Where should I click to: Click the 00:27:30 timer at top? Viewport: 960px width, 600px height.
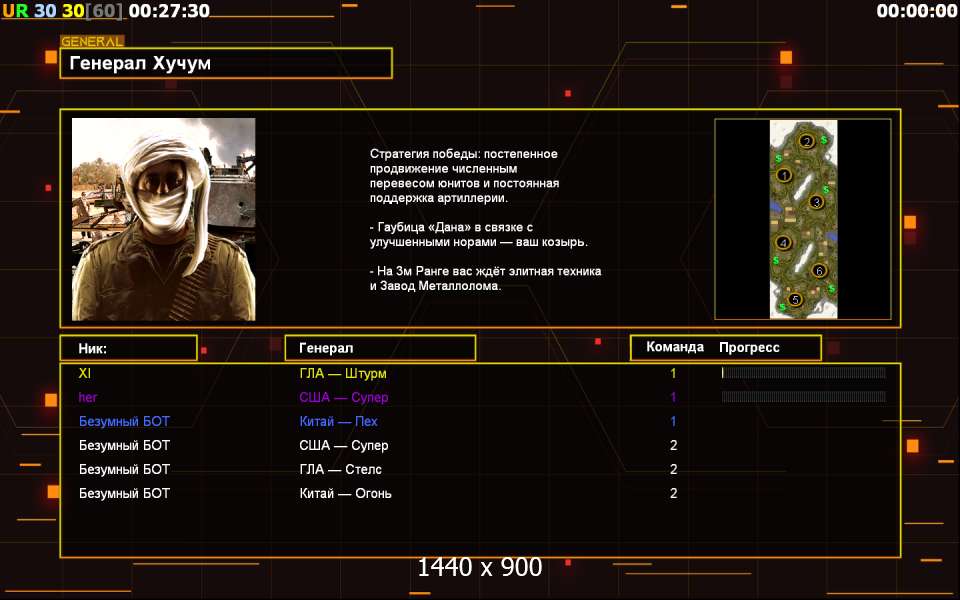pos(169,11)
